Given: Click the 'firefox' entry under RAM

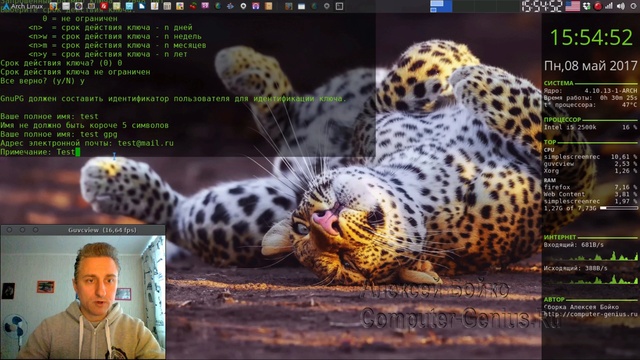Looking at the screenshot, I should 557,187.
